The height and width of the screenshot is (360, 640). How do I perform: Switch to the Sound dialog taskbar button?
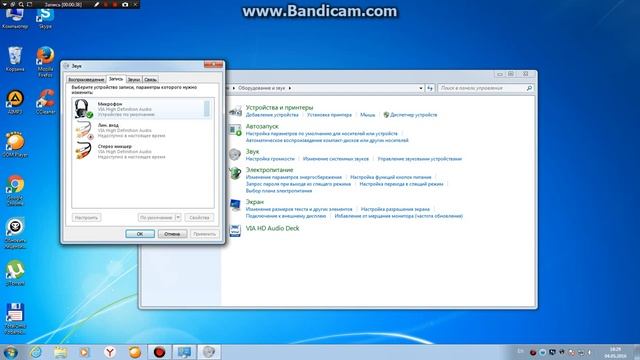[209, 352]
